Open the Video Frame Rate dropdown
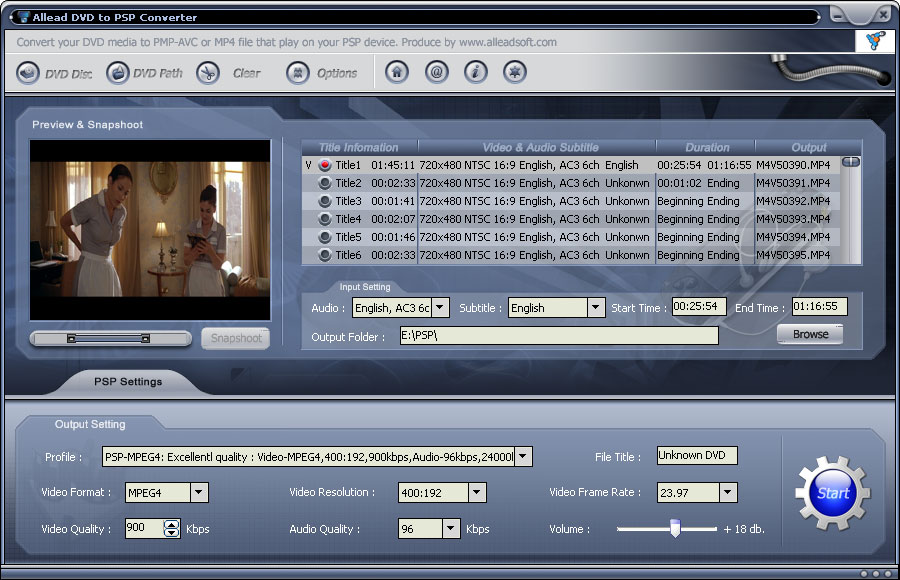The height and width of the screenshot is (580, 900). (726, 492)
